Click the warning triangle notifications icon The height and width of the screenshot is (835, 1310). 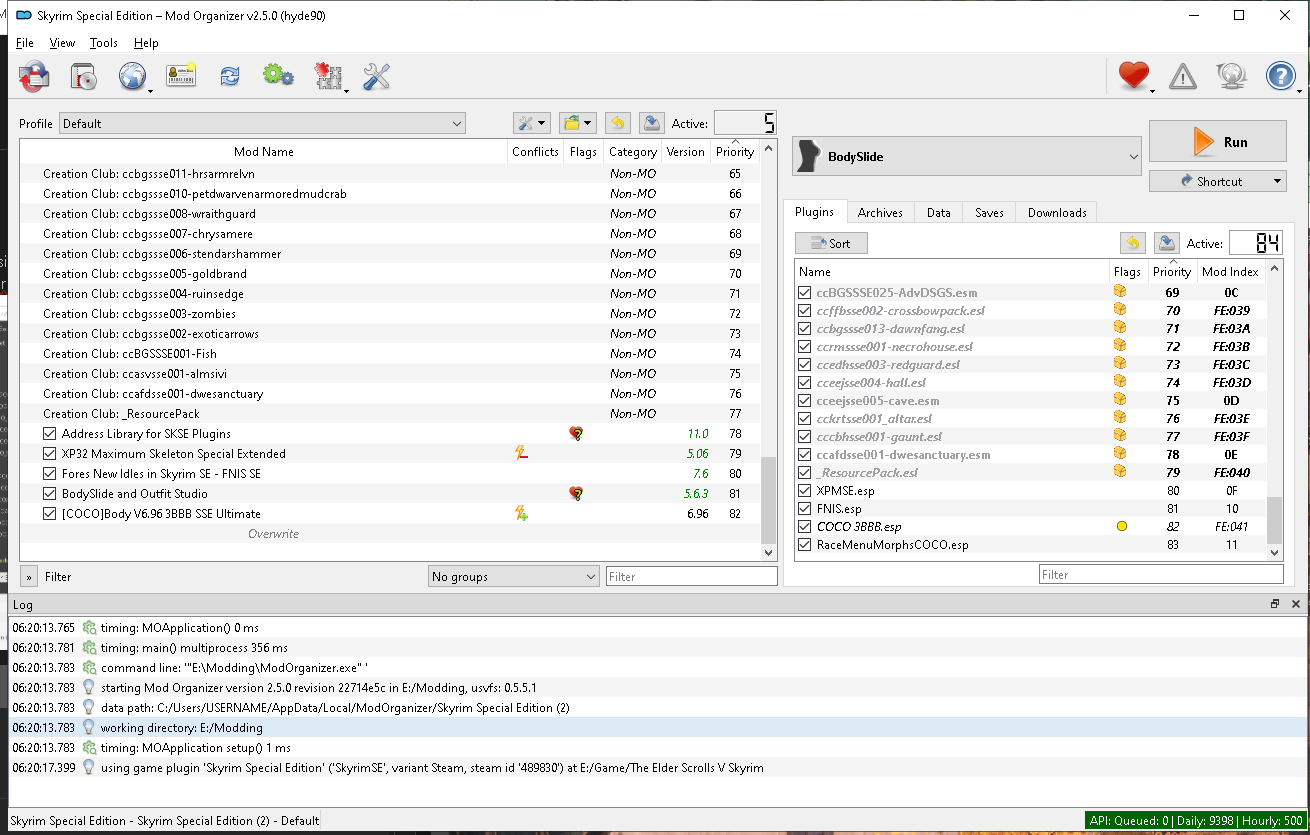(x=1183, y=76)
